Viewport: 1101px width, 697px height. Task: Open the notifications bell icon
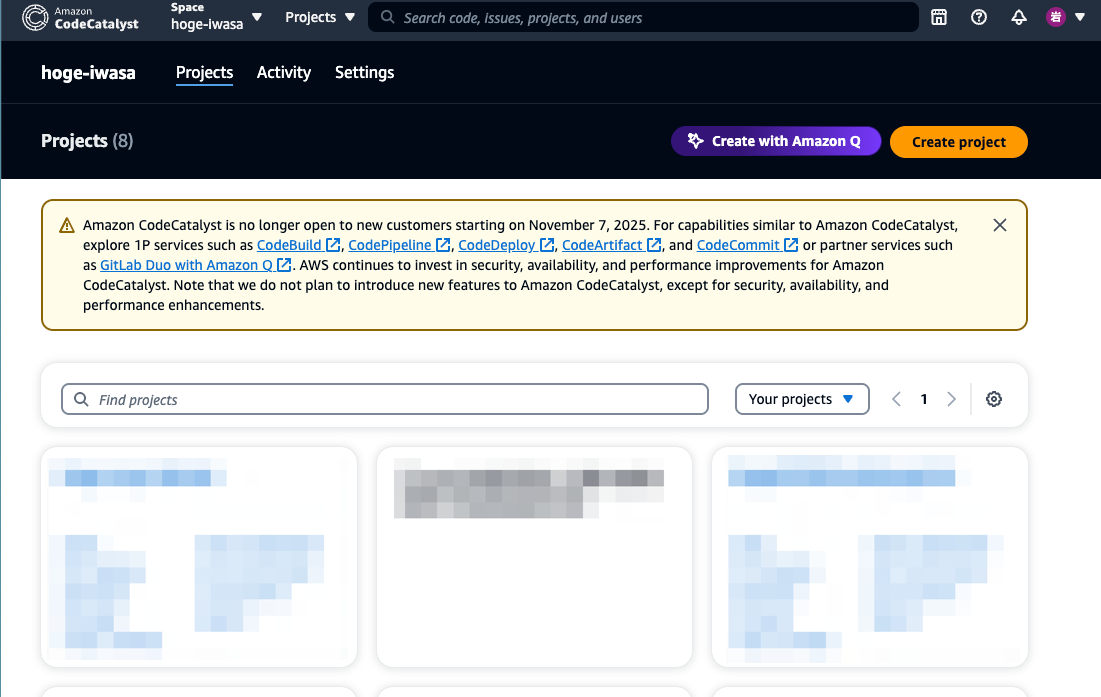click(1019, 17)
